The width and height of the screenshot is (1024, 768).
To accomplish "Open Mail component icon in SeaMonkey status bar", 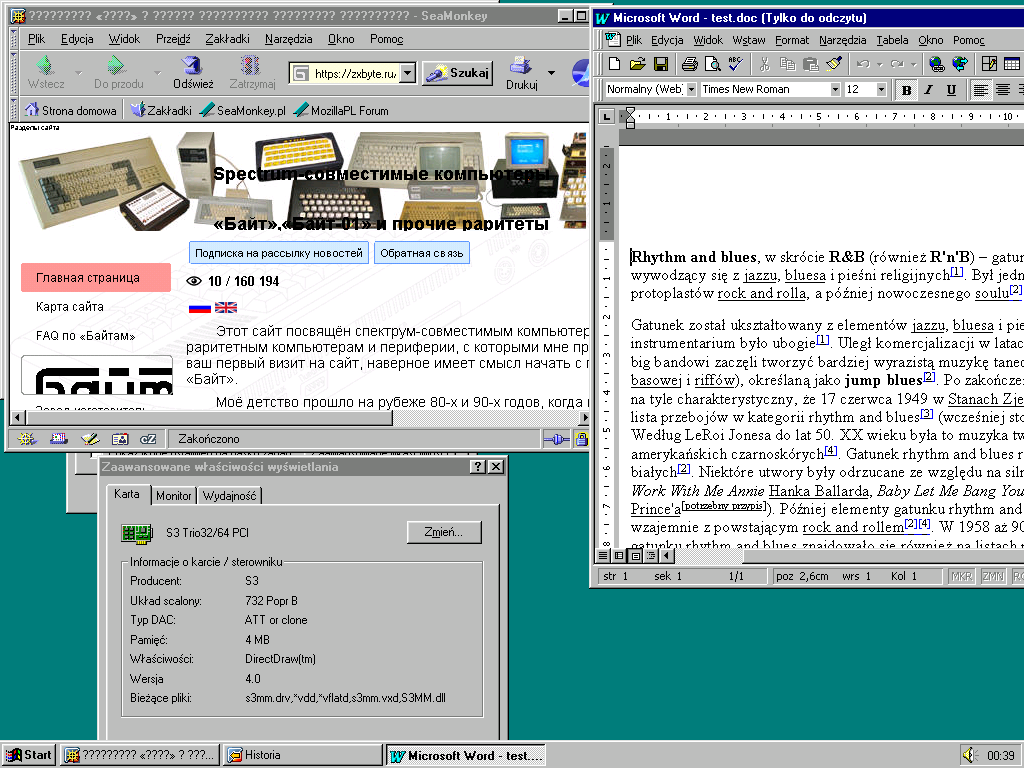I will point(58,439).
